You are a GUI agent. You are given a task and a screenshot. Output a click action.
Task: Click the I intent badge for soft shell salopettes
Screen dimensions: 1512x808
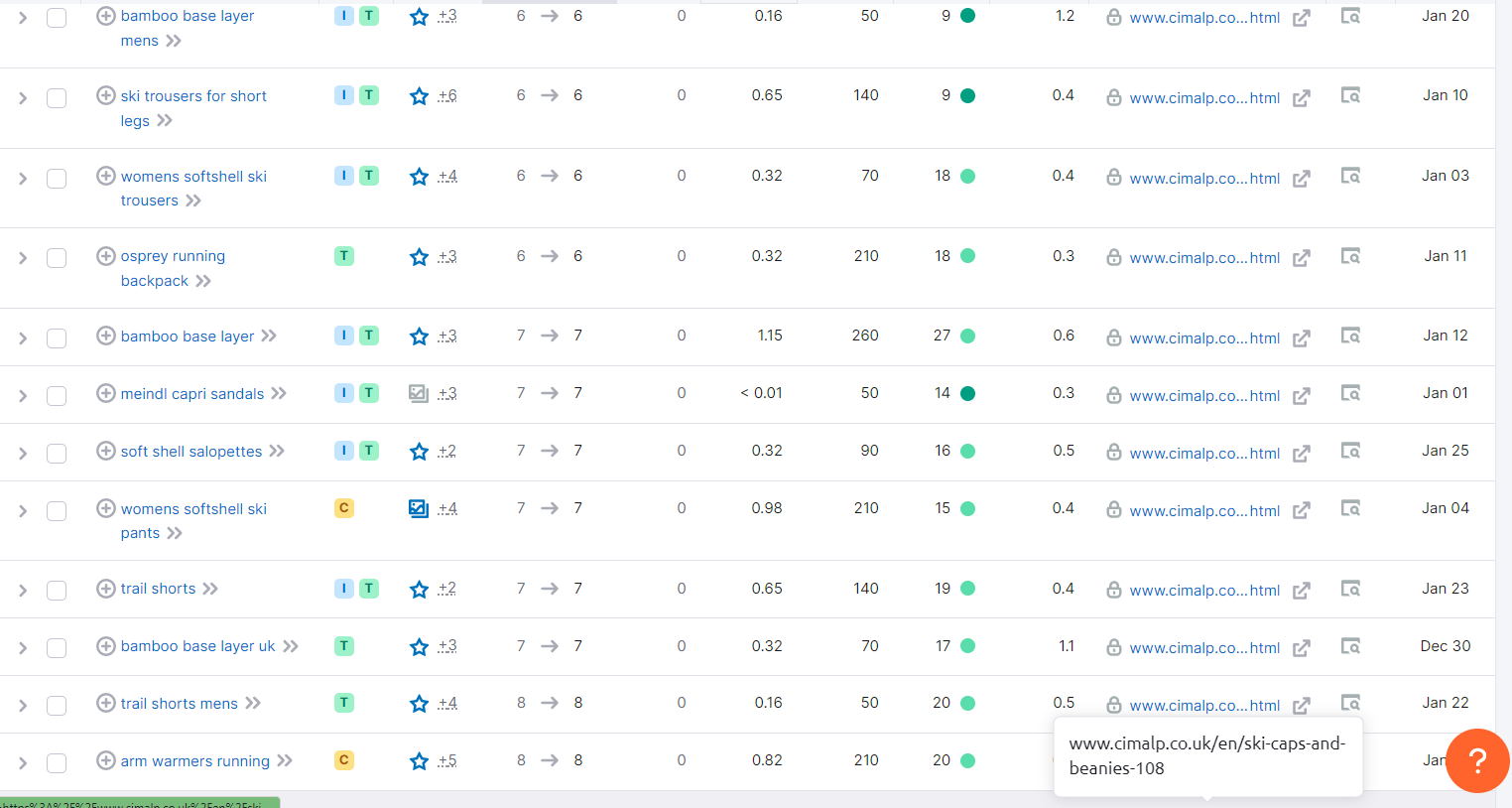[x=344, y=451]
